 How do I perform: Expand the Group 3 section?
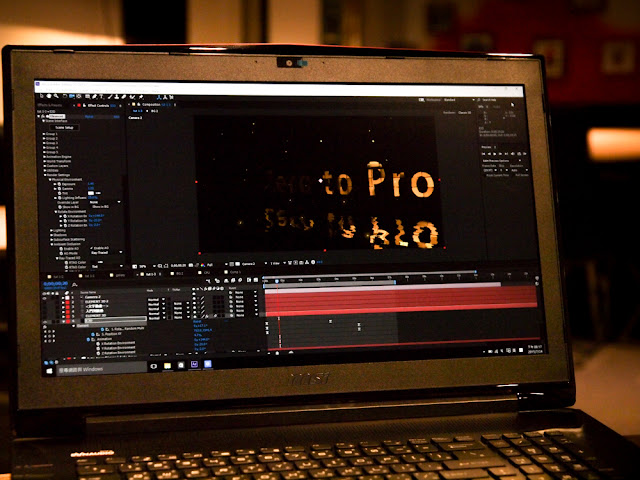pyautogui.click(x=44, y=143)
